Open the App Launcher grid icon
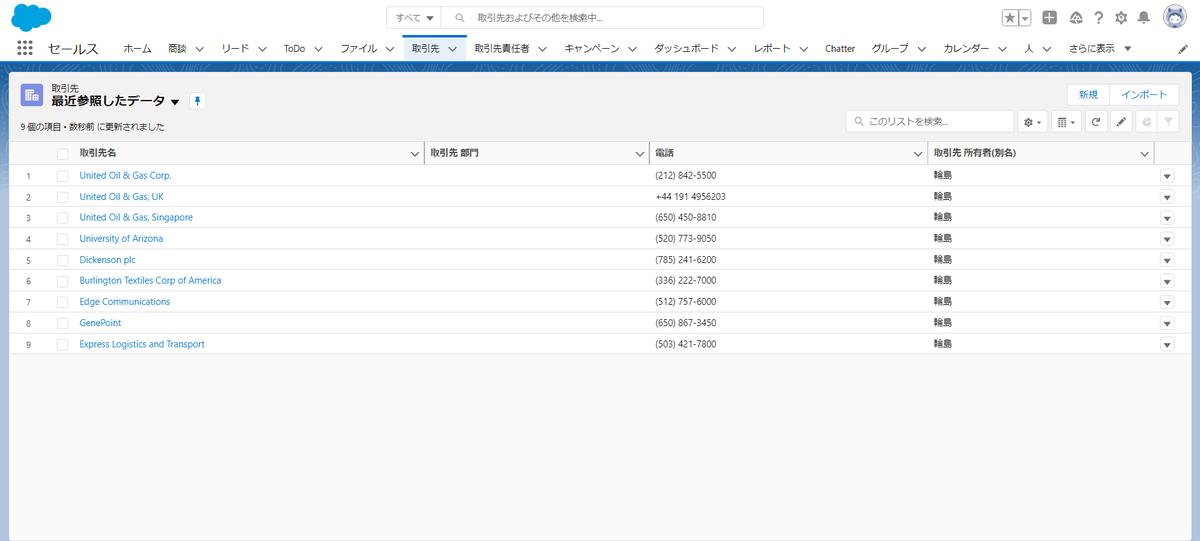The height and width of the screenshot is (541, 1200). pos(26,48)
